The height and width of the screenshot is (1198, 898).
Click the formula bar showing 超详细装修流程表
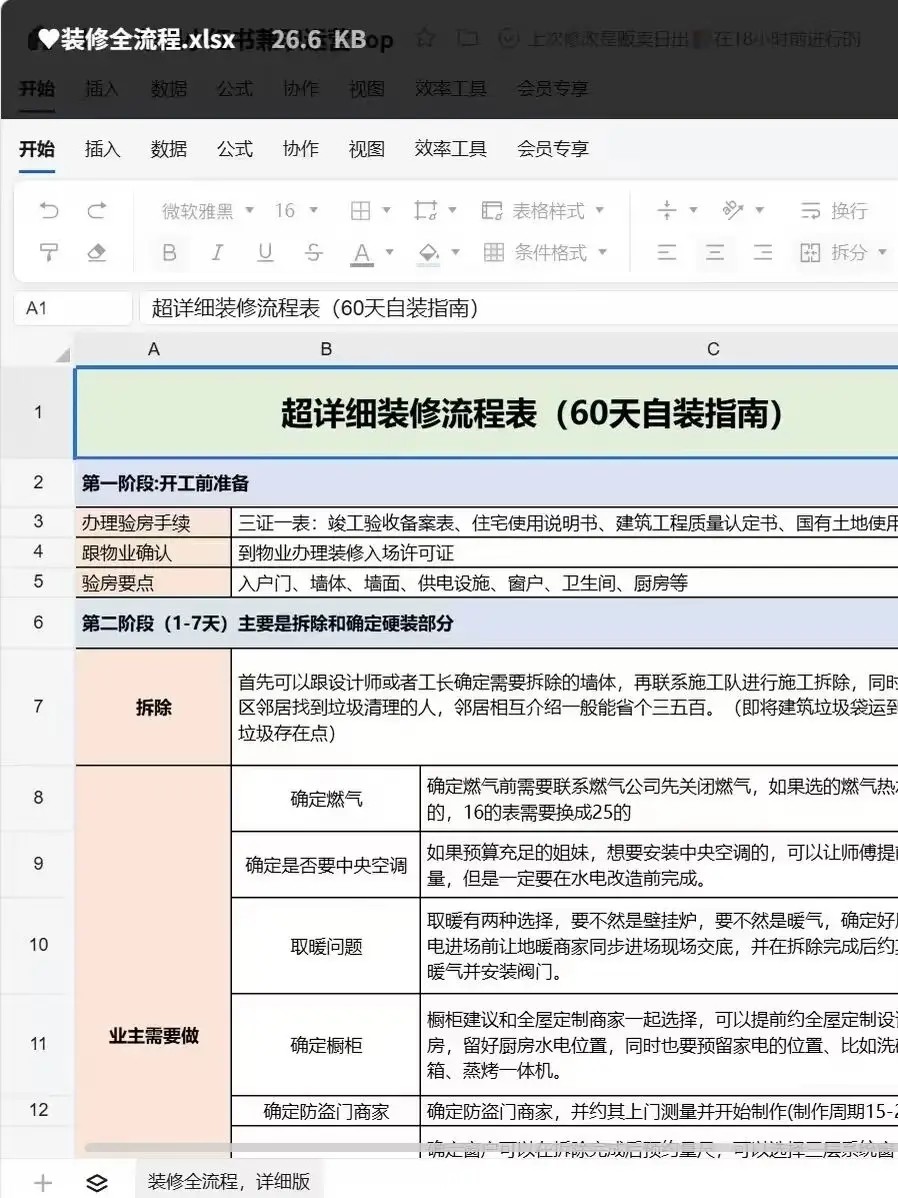click(x=518, y=308)
